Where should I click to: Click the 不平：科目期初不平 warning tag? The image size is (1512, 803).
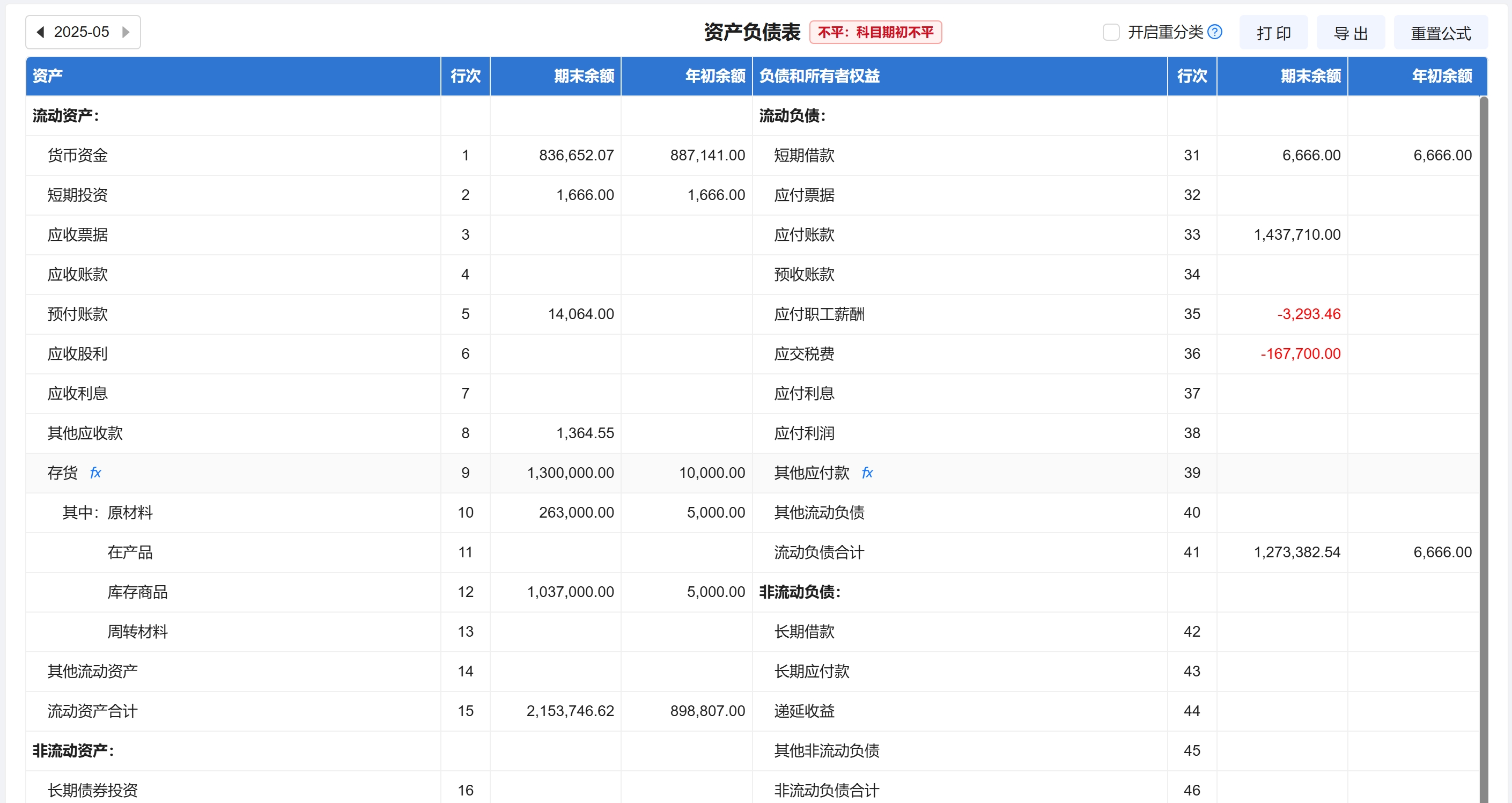click(875, 32)
